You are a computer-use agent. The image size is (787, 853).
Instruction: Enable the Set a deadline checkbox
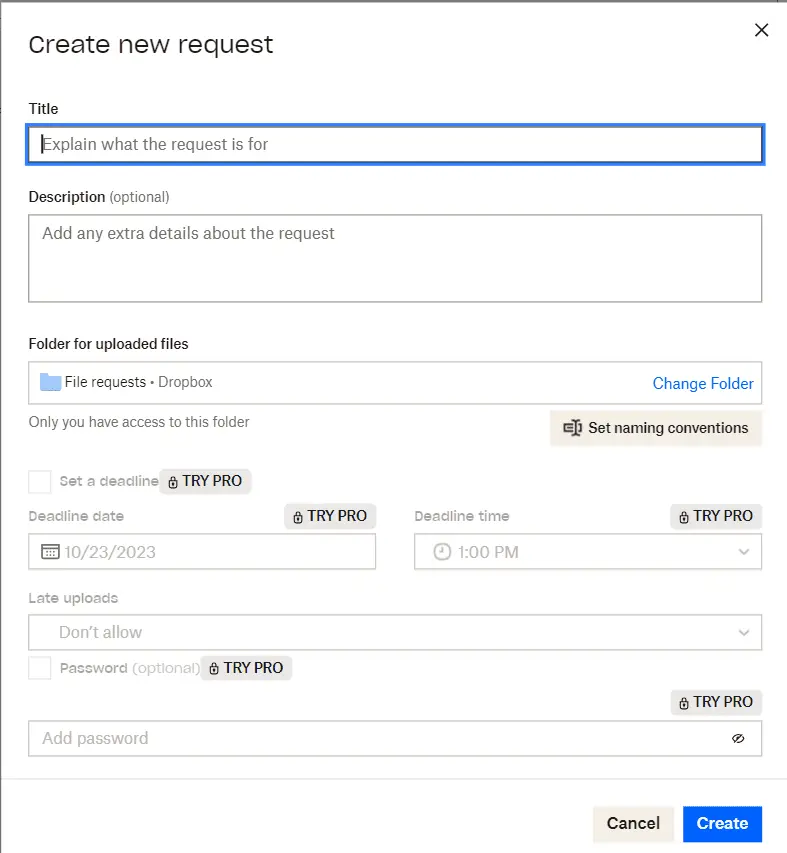click(38, 481)
